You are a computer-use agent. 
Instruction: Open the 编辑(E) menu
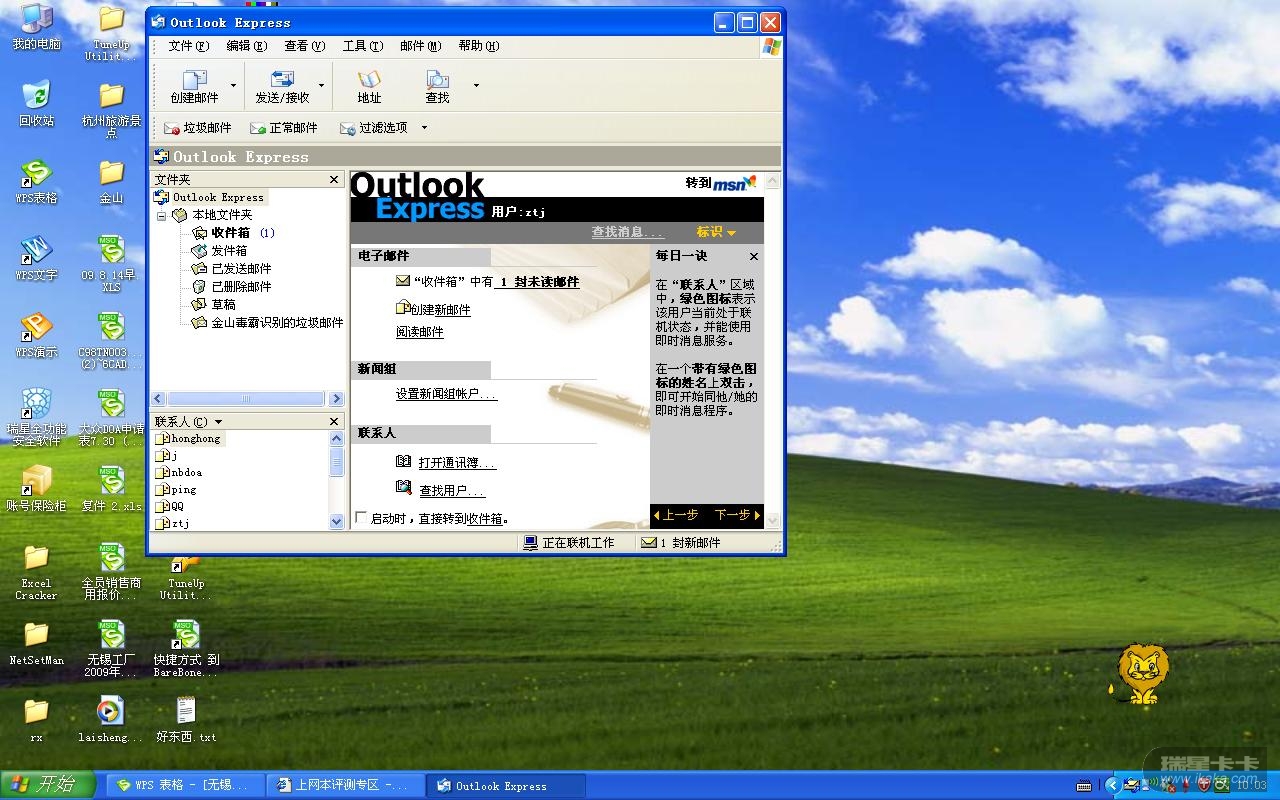(x=246, y=46)
